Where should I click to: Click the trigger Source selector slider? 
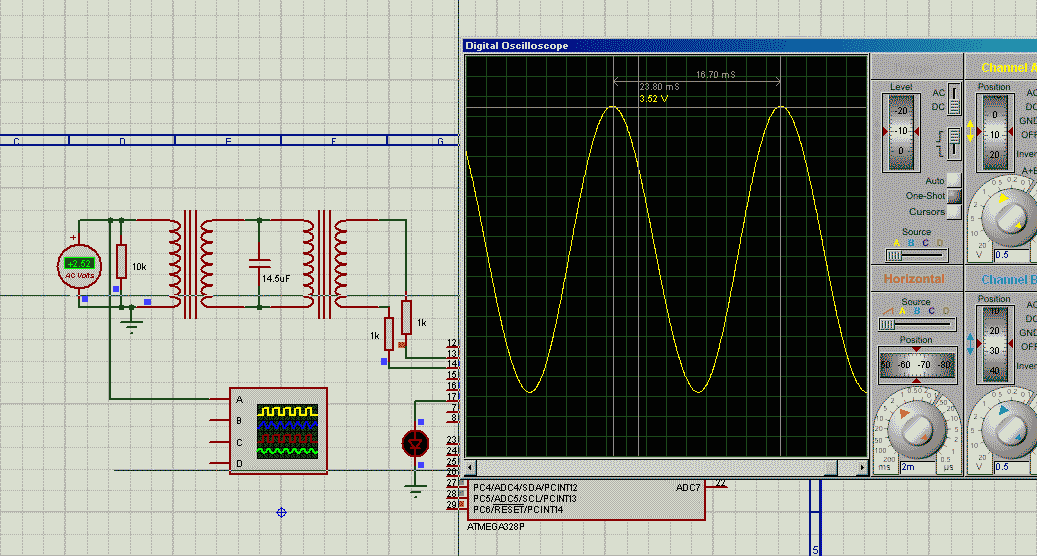point(917,255)
